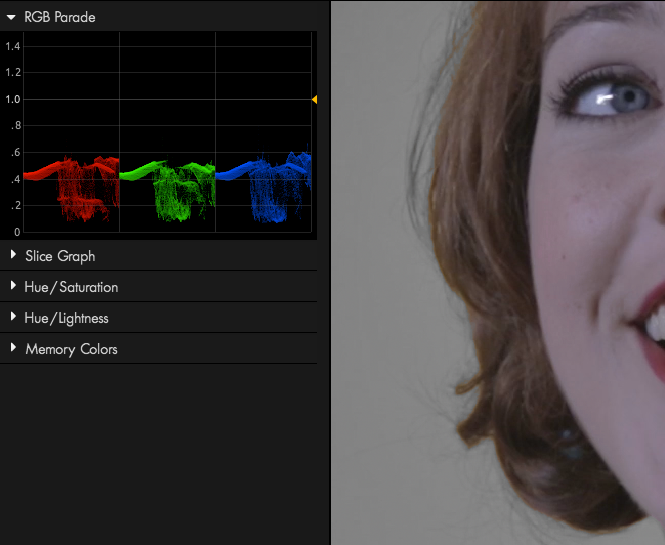
Task: Click the orange 1.0 level marker
Action: point(314,99)
